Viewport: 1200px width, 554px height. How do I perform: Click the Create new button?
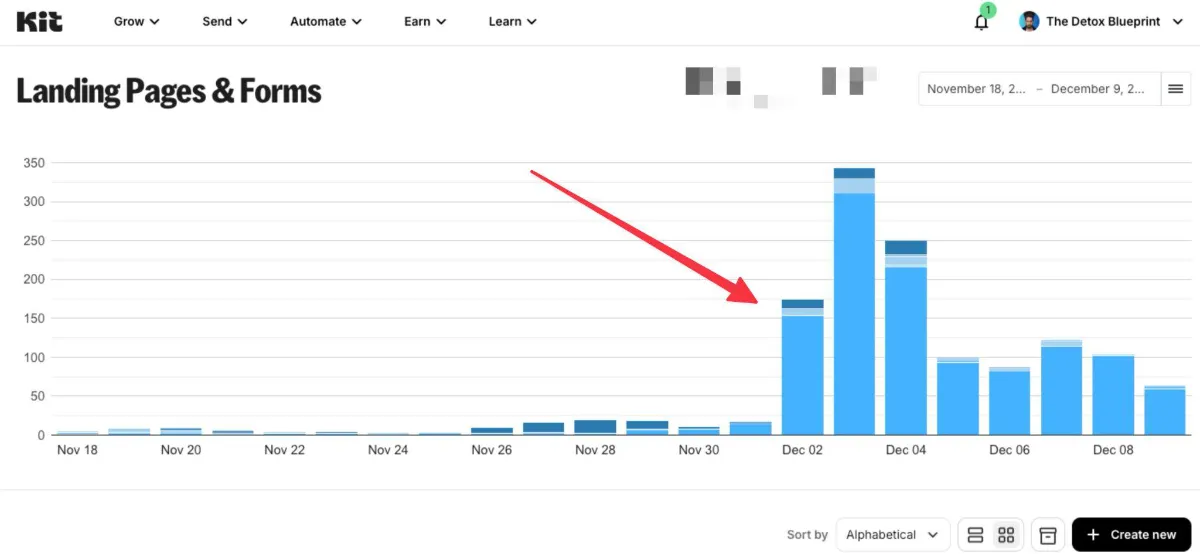(1131, 535)
